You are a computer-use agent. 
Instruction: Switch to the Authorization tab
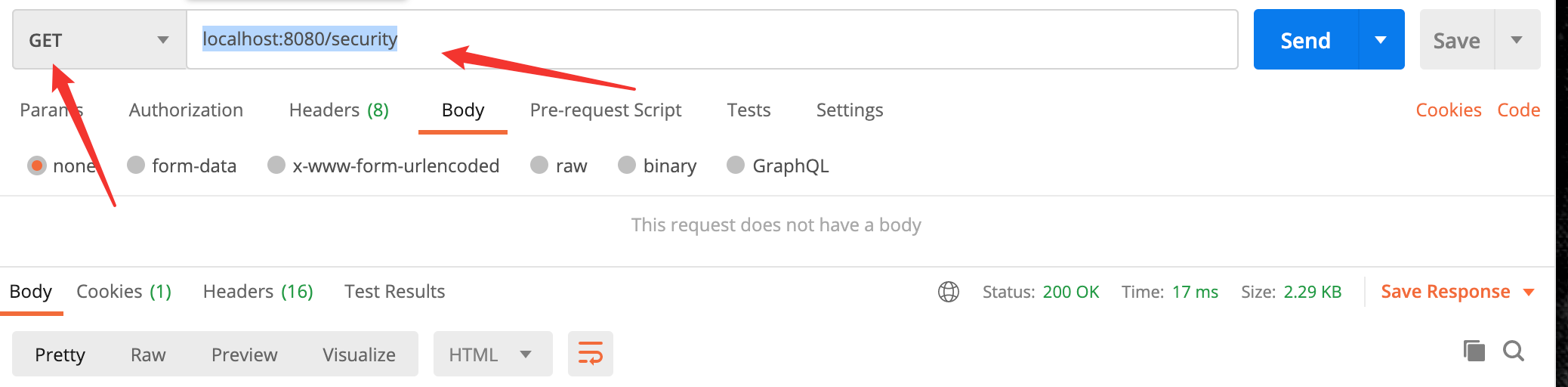pos(186,110)
